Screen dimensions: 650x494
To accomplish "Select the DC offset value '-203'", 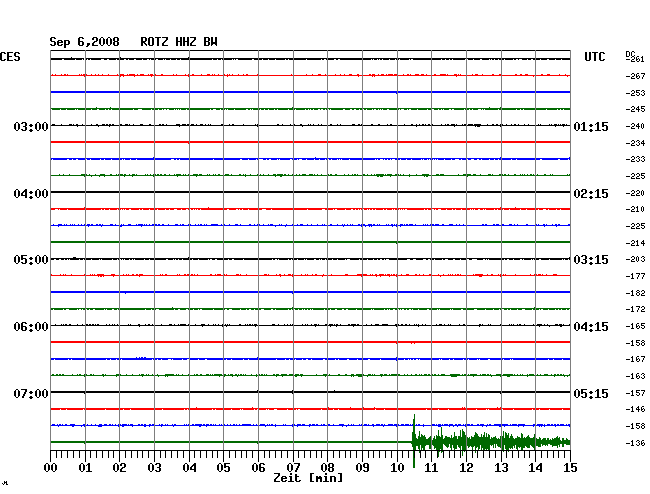I will [x=635, y=259].
